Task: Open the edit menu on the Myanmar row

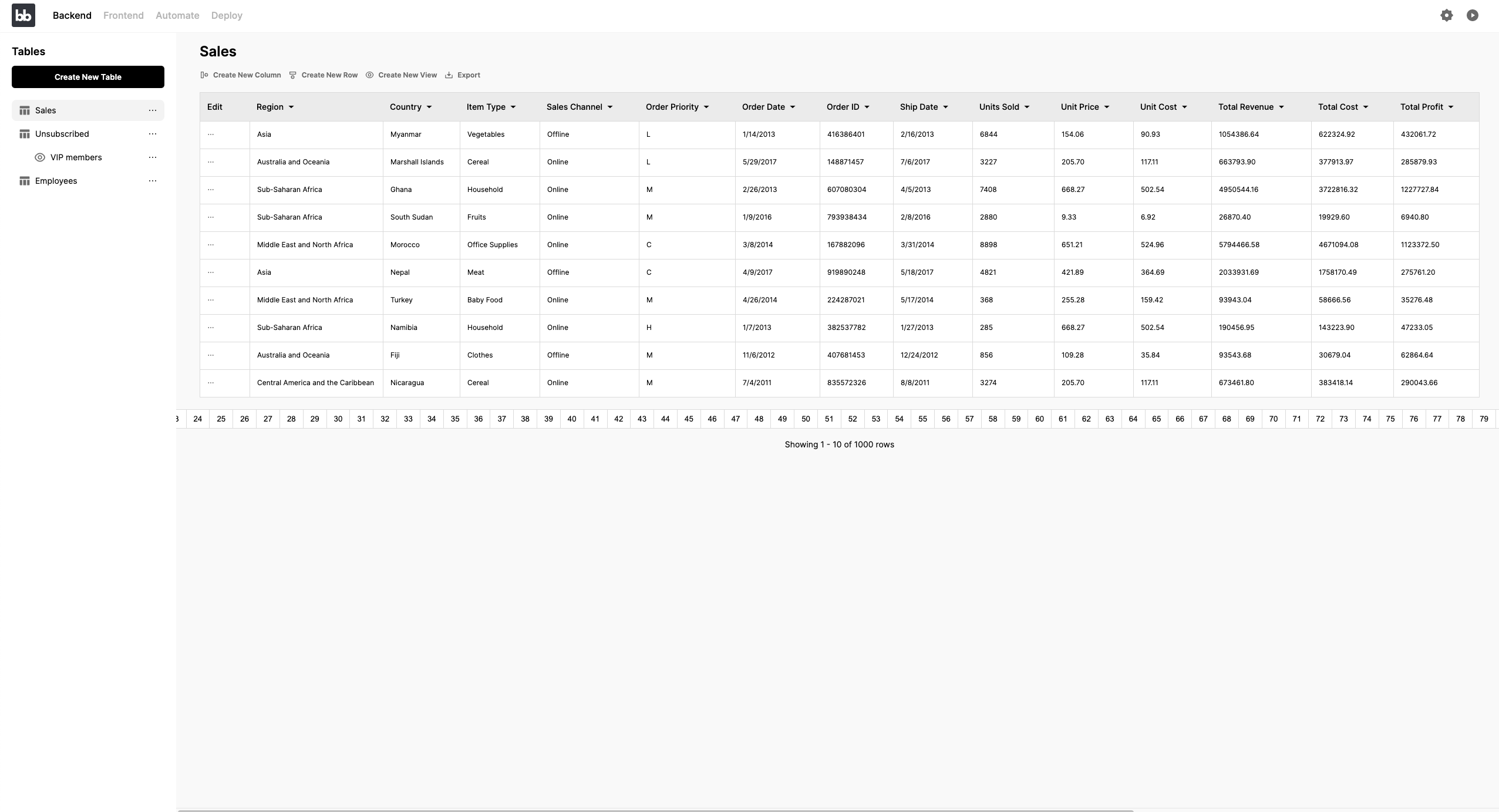Action: [212, 134]
